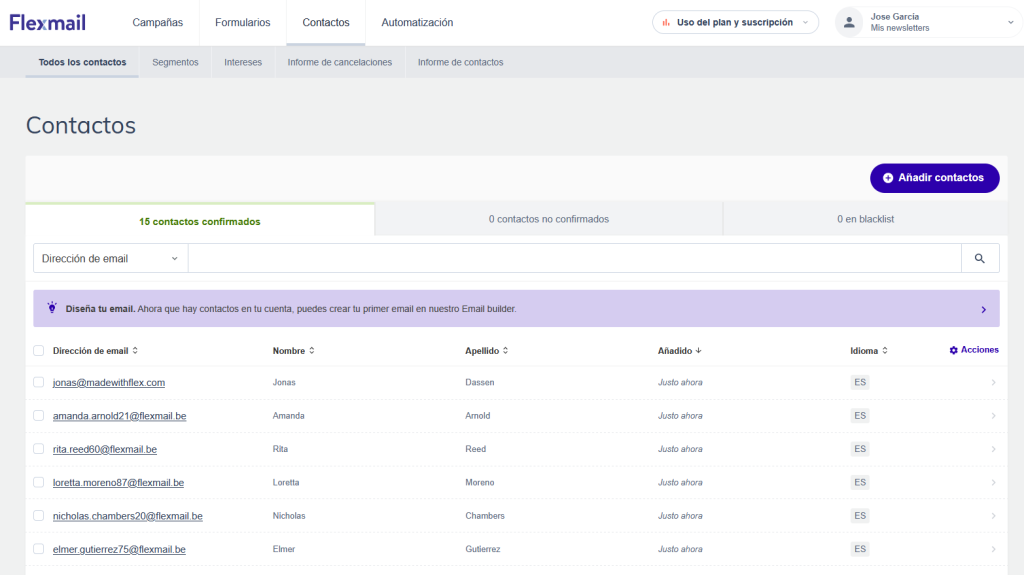This screenshot has width=1024, height=575.
Task: Show 0 en blacklist tab
Action: tap(865, 219)
